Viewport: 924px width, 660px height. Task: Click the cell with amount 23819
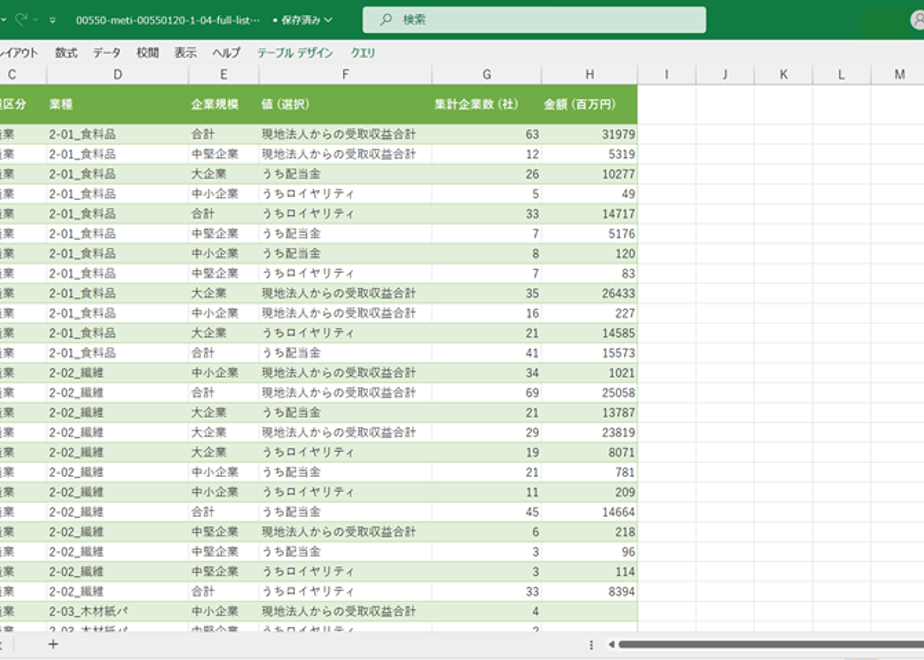click(589, 433)
